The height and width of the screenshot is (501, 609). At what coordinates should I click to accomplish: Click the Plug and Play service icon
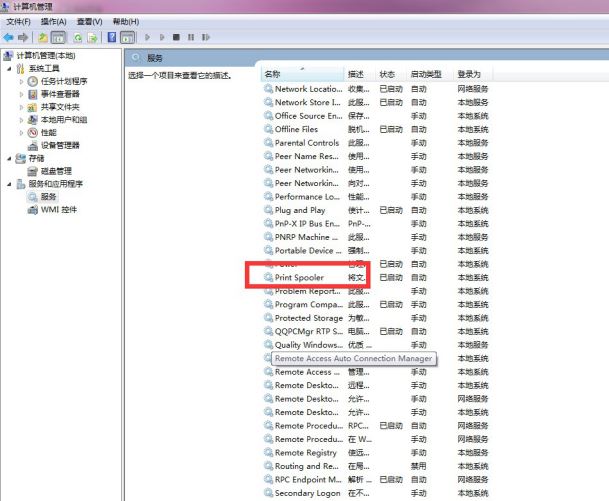coord(268,210)
